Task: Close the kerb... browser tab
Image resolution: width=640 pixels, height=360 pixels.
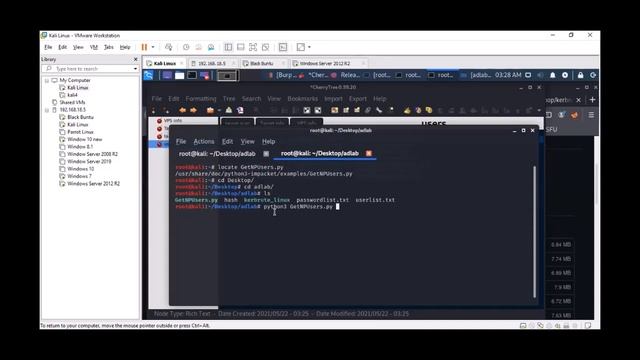Action: pos(578,100)
